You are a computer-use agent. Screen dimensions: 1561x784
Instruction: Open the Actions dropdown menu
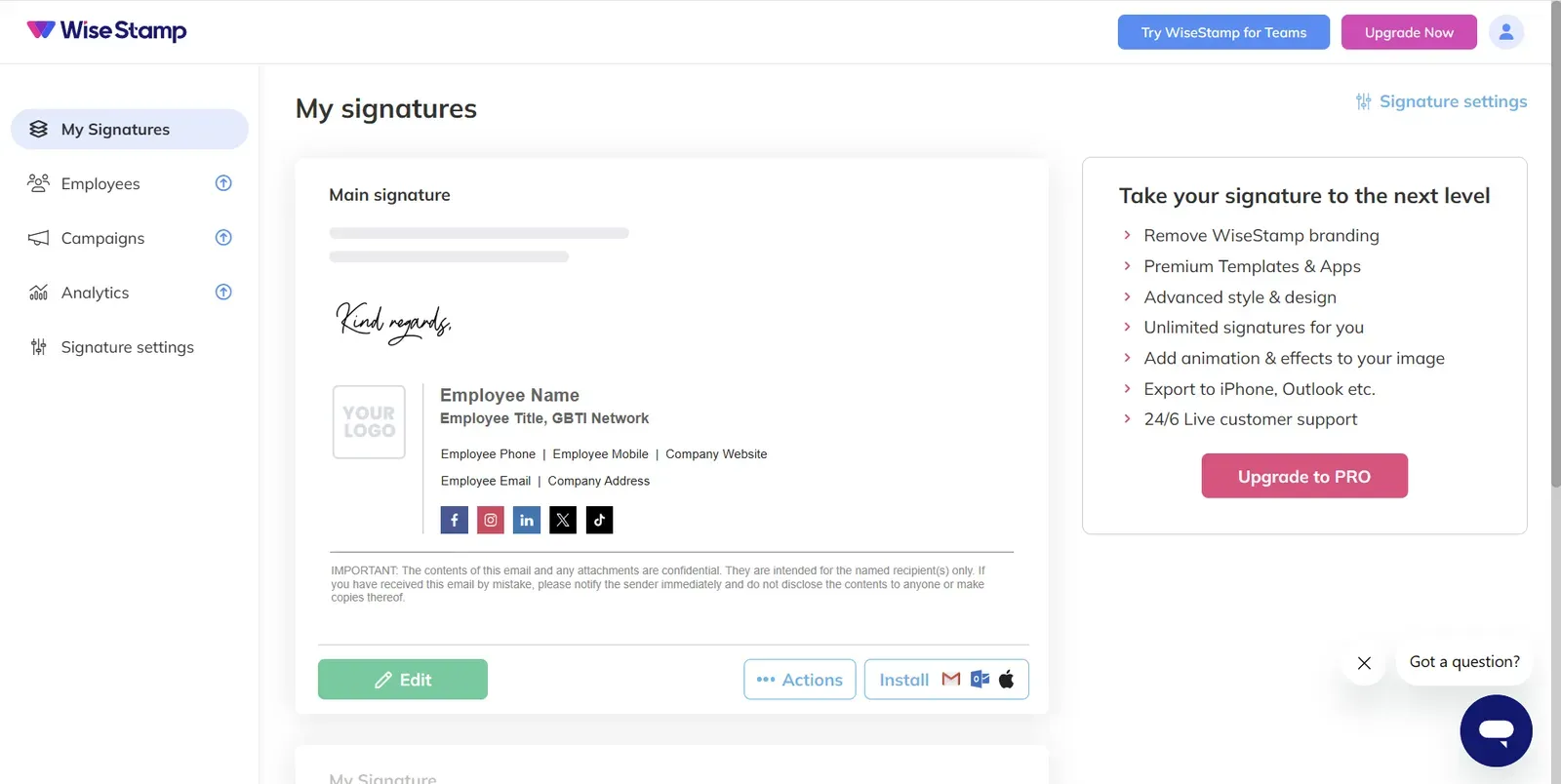tap(800, 680)
